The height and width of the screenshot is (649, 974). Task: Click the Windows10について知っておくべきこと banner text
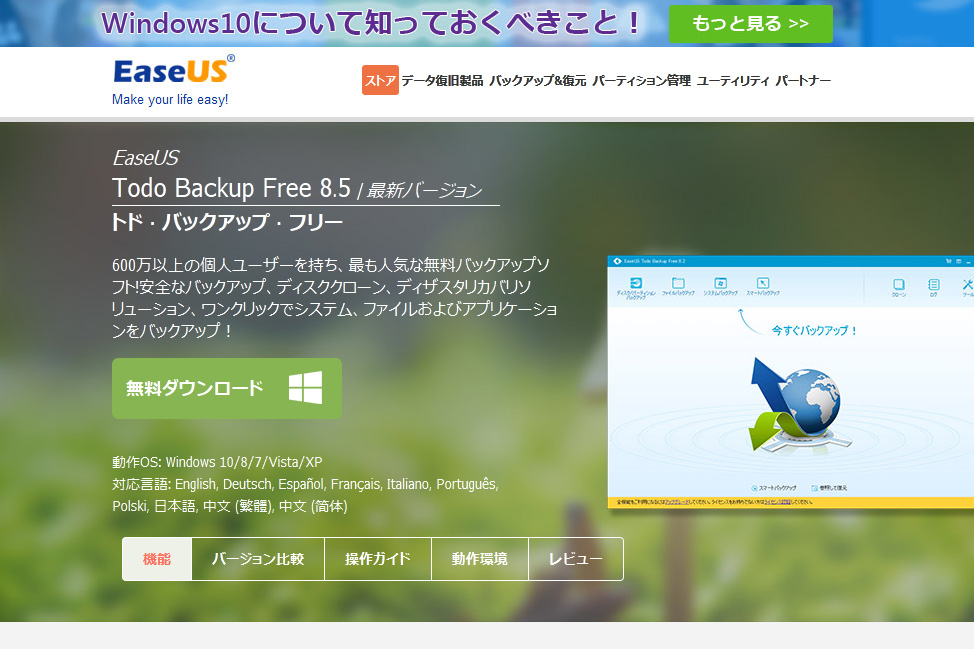click(x=371, y=23)
